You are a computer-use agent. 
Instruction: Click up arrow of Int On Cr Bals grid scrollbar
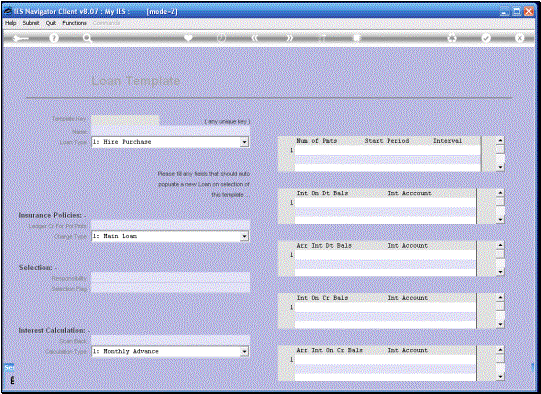[x=500, y=298]
